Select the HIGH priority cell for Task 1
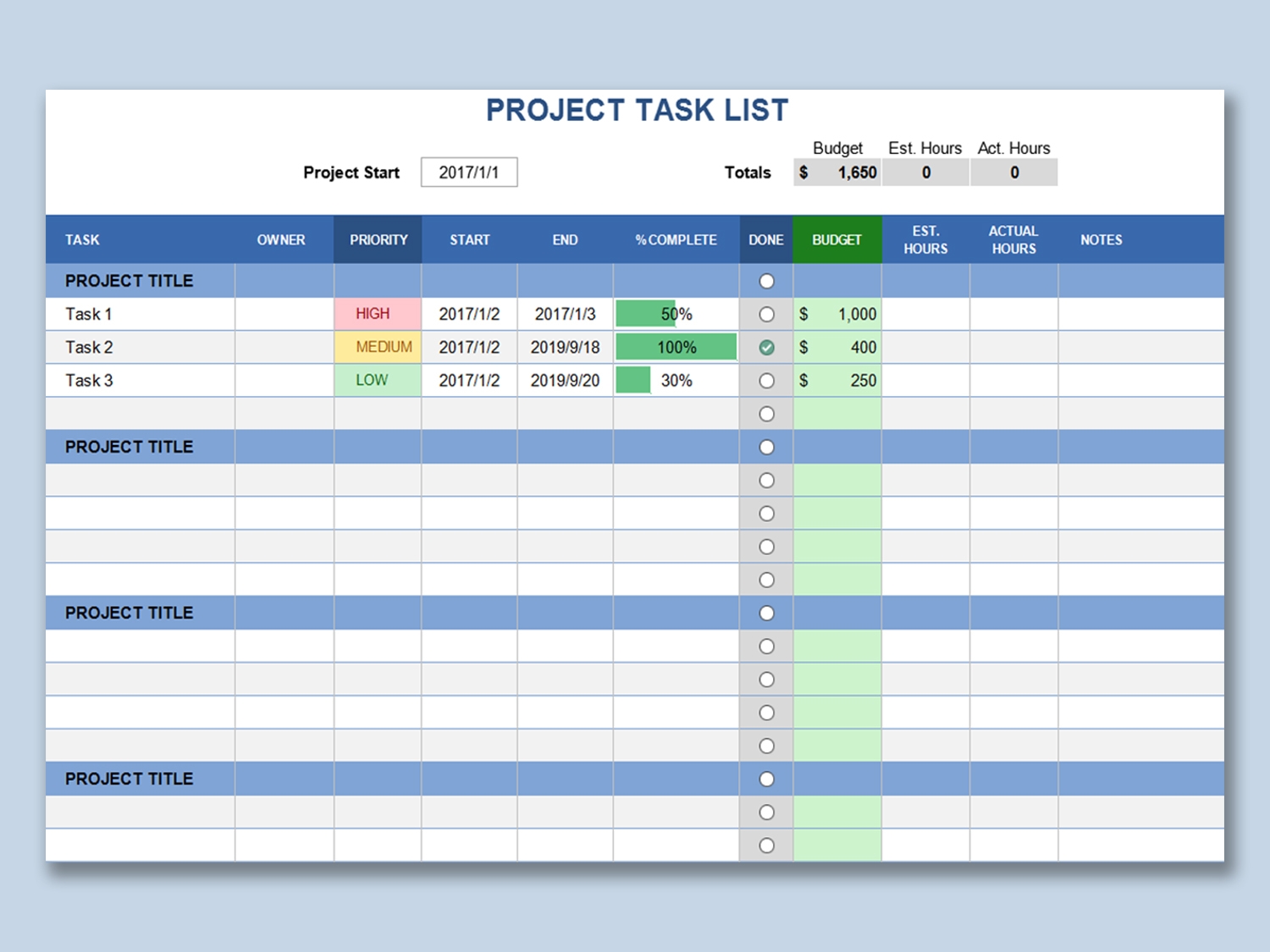 [377, 314]
